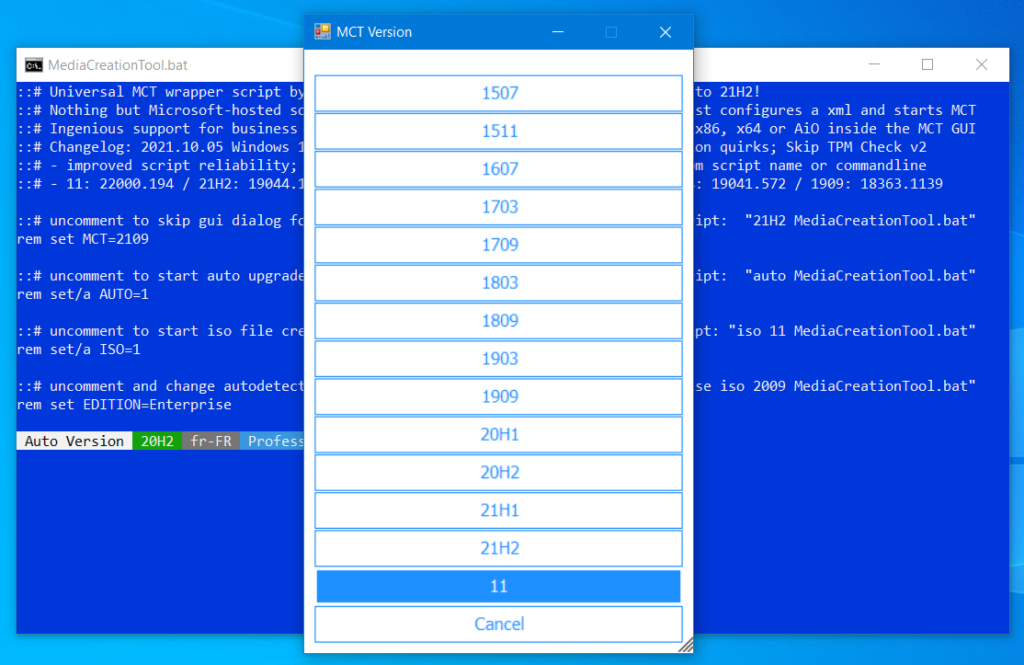The height and width of the screenshot is (665, 1024).
Task: Click the MCT Version dialog app icon
Action: (x=322, y=32)
